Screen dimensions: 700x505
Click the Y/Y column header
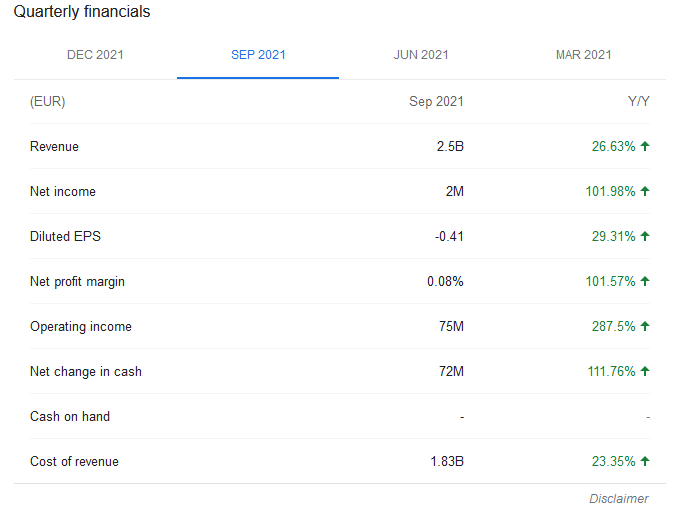pos(638,101)
